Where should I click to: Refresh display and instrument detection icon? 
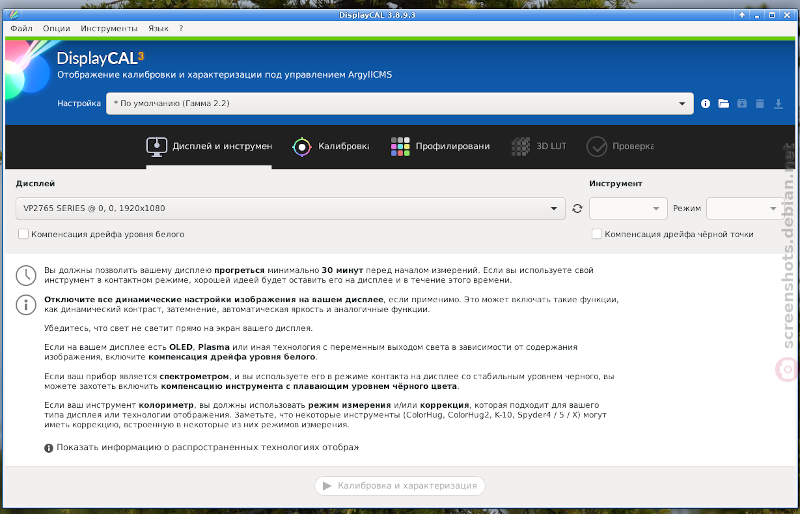[x=577, y=208]
